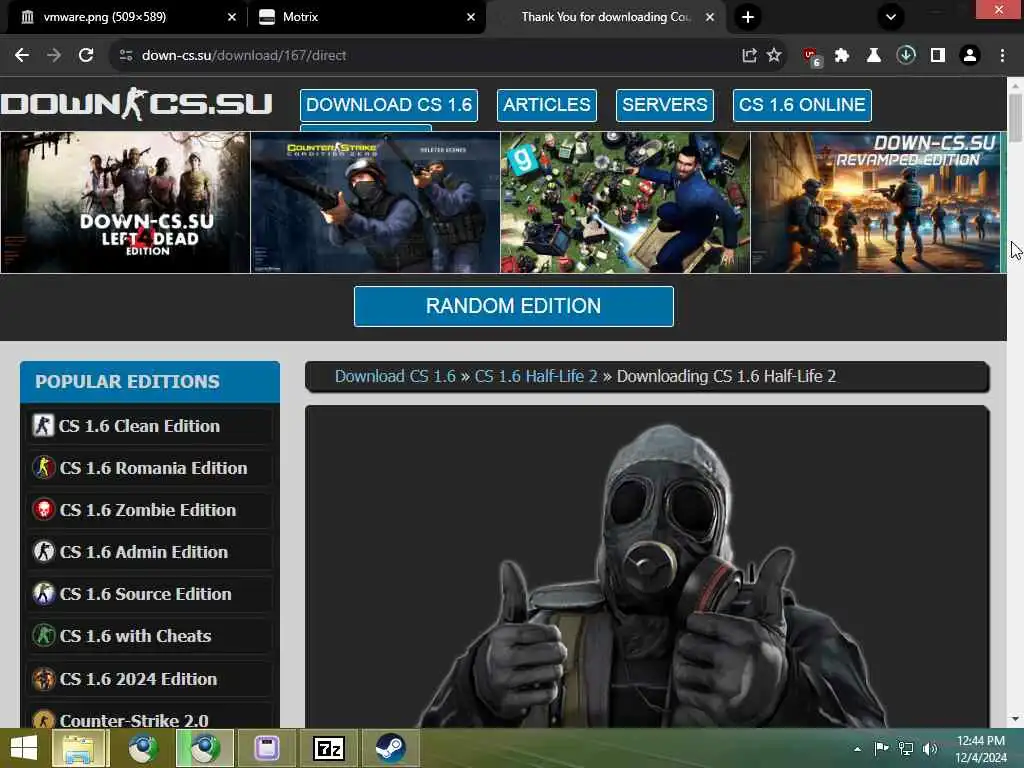The width and height of the screenshot is (1024, 768).
Task: Click the Admin Edition icon
Action: point(44,552)
